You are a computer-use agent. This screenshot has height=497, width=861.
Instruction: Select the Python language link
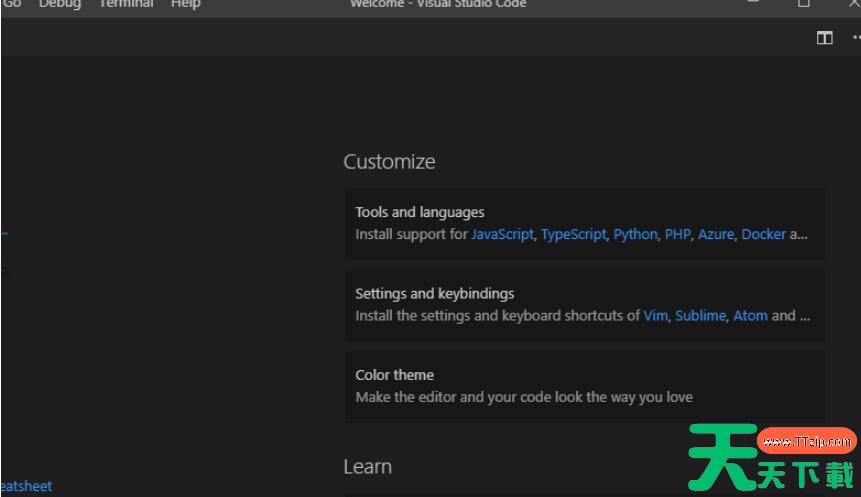(635, 234)
